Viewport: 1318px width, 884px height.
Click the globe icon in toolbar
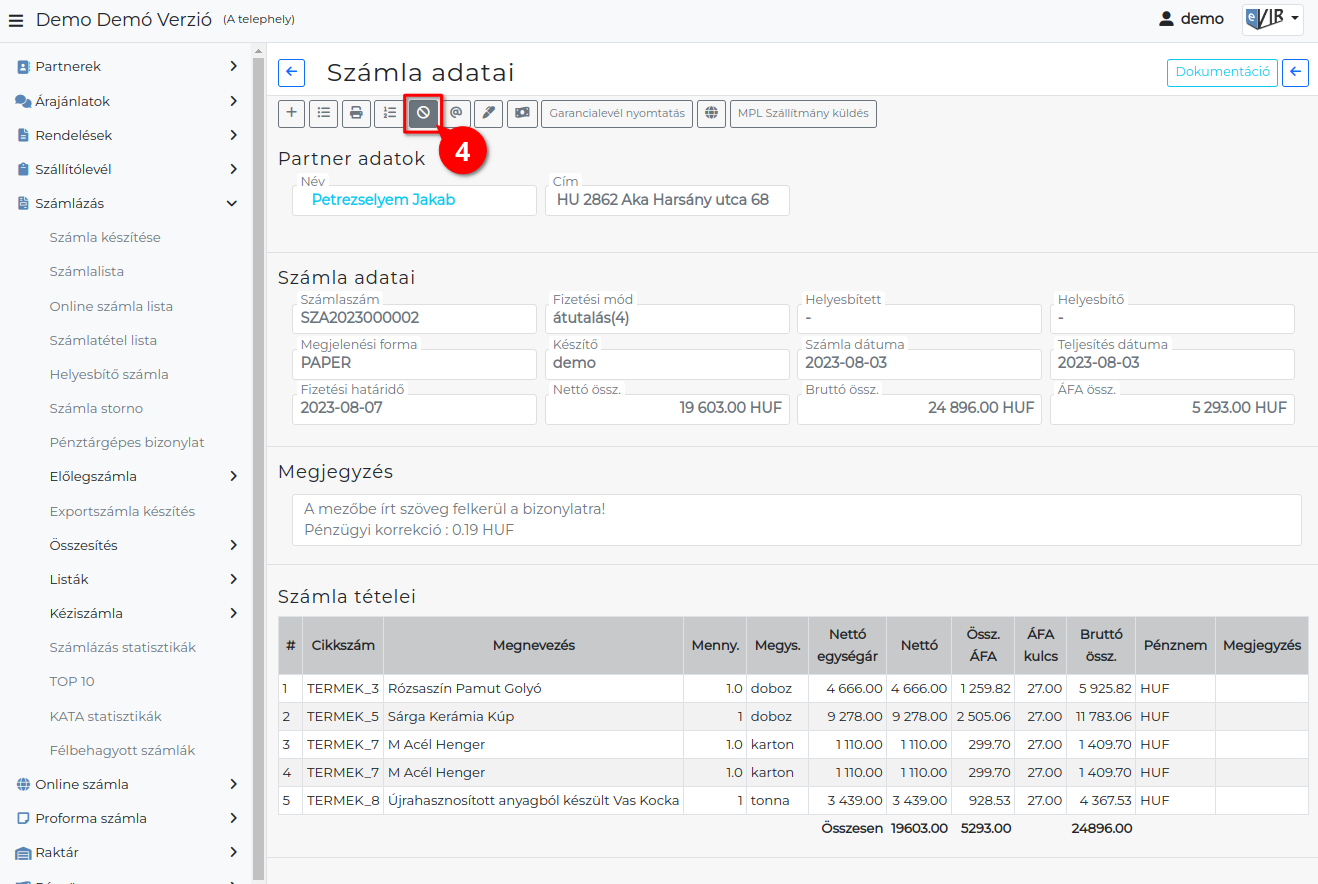pyautogui.click(x=711, y=113)
